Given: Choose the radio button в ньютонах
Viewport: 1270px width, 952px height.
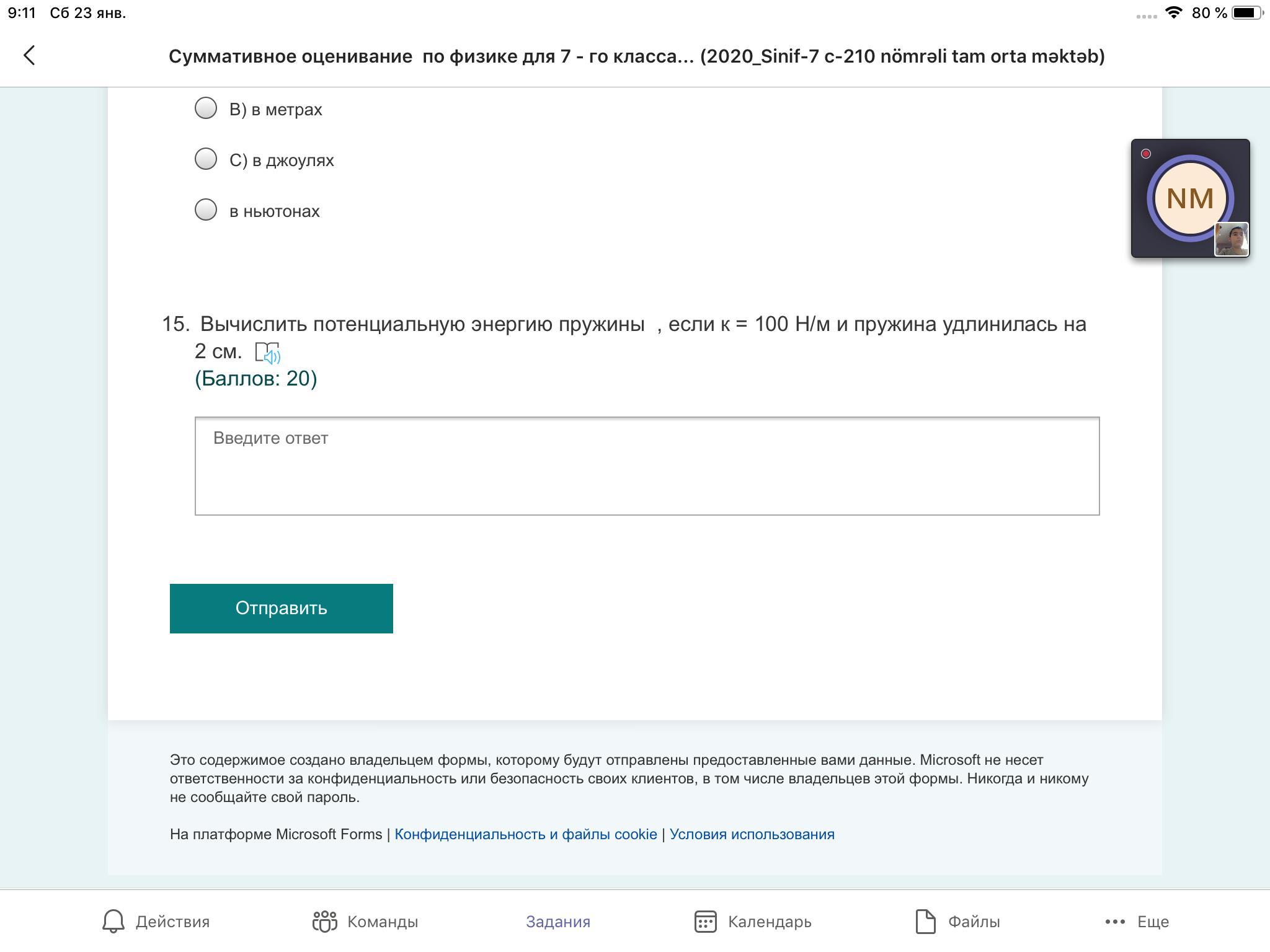Looking at the screenshot, I should click(x=206, y=210).
